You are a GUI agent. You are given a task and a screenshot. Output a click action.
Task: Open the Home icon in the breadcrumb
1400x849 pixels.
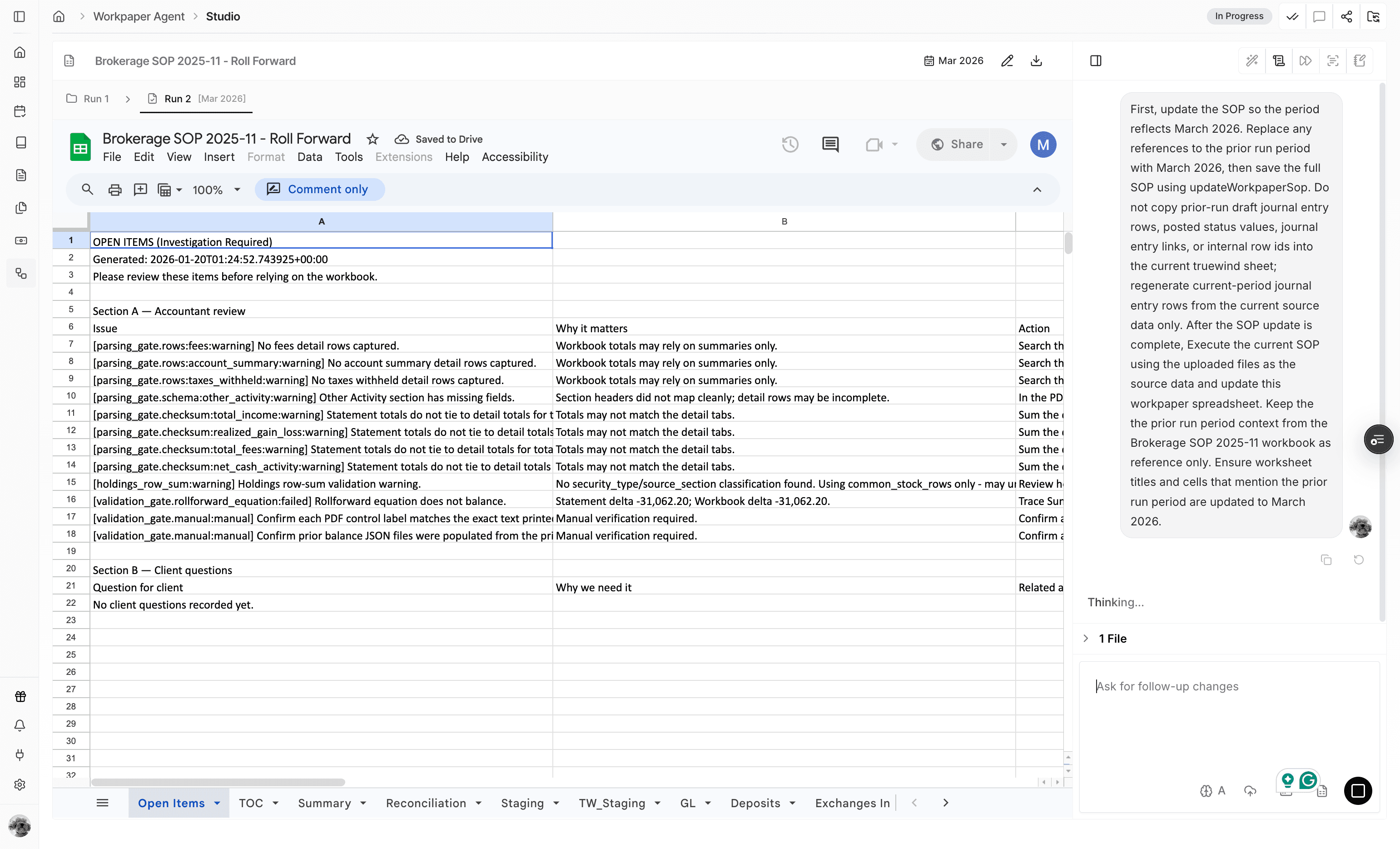coord(59,16)
